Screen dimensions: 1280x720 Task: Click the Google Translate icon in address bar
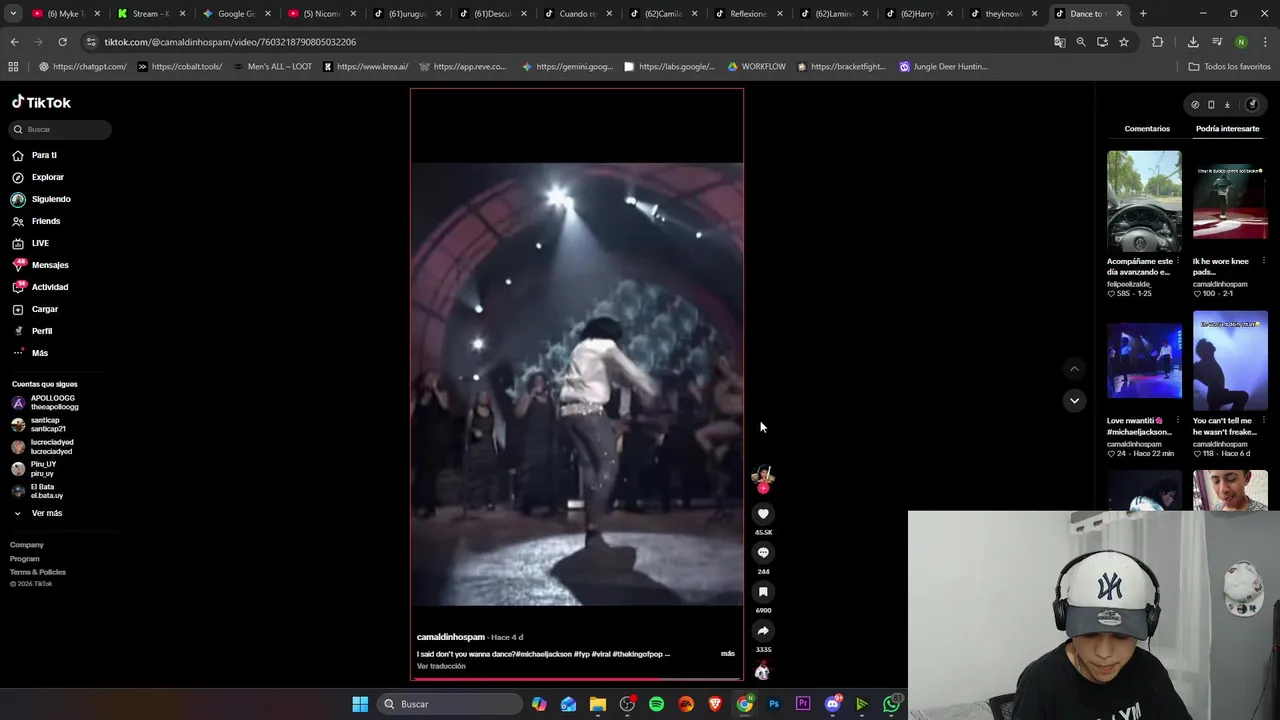click(x=1059, y=42)
